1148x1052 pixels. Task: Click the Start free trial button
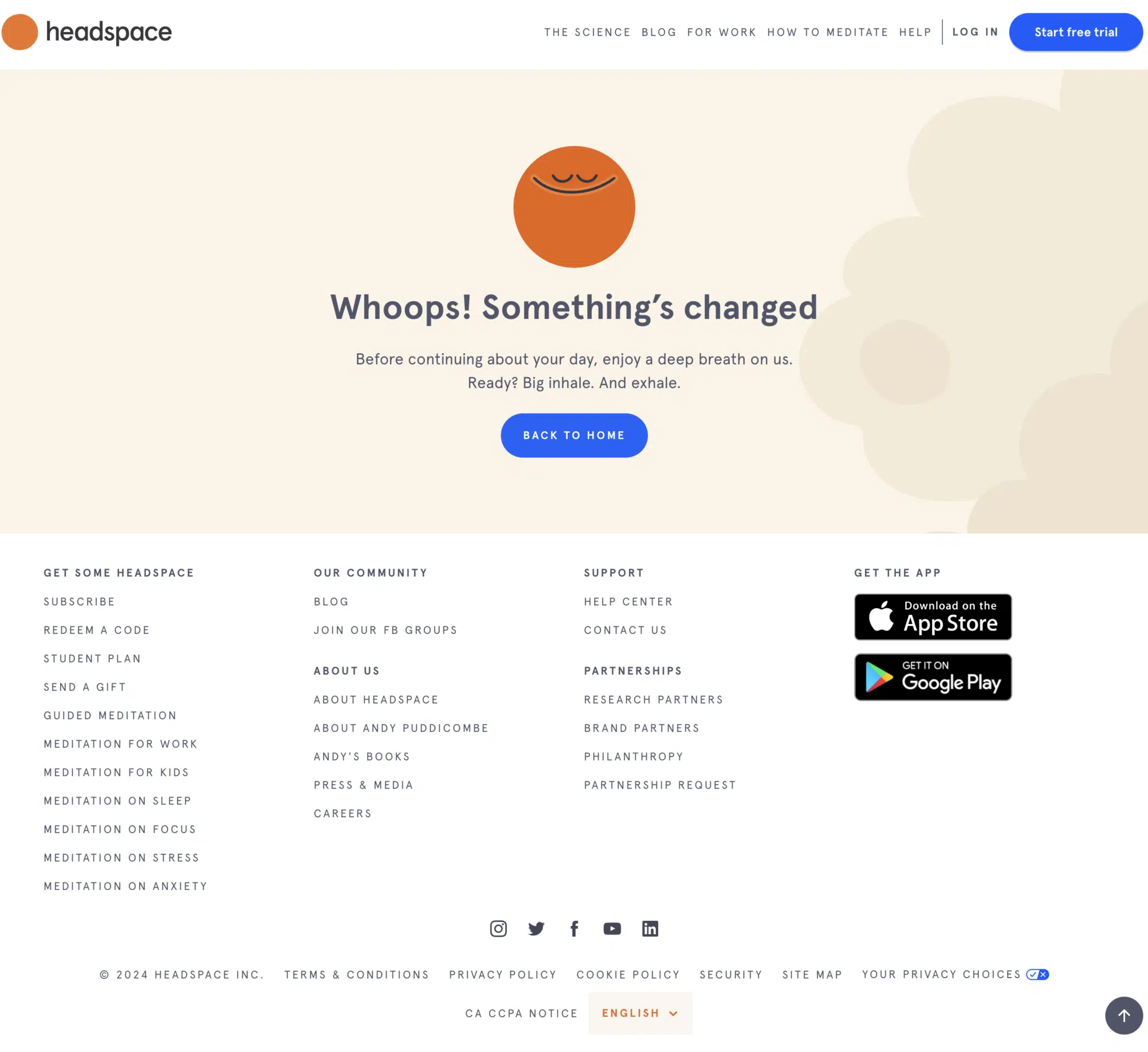(x=1076, y=32)
